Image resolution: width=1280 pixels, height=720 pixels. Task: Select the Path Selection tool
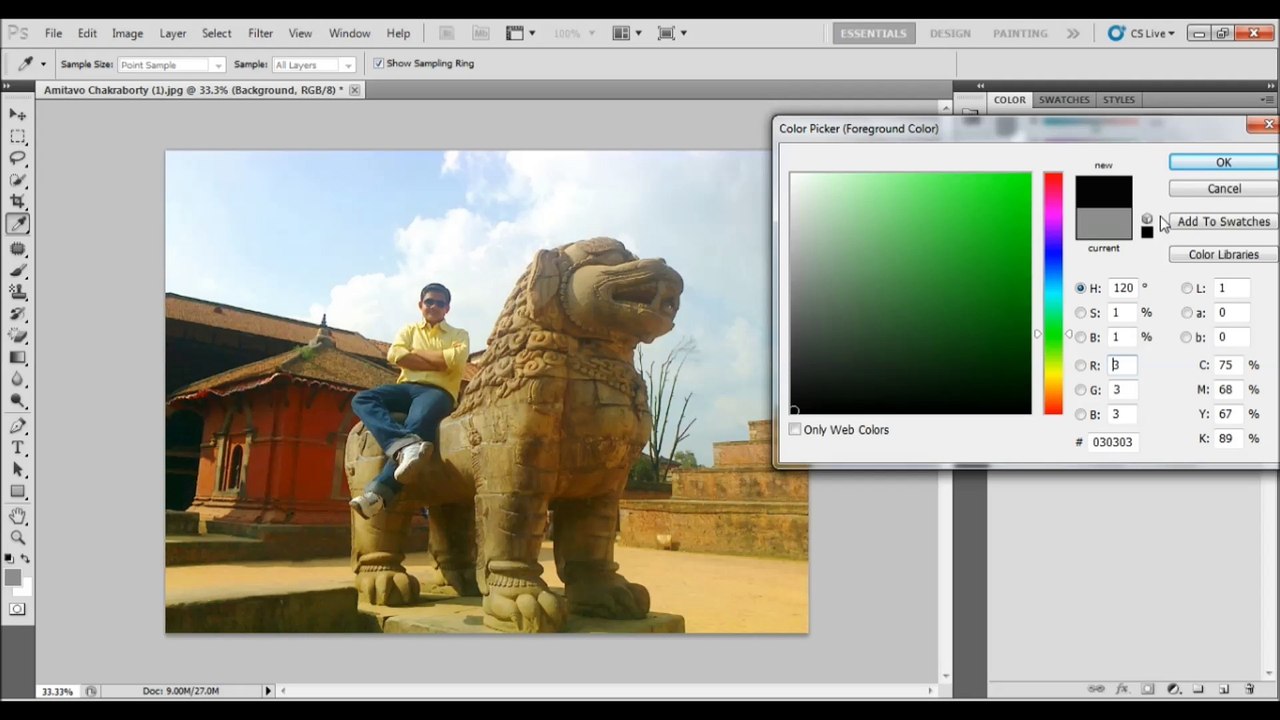point(18,470)
